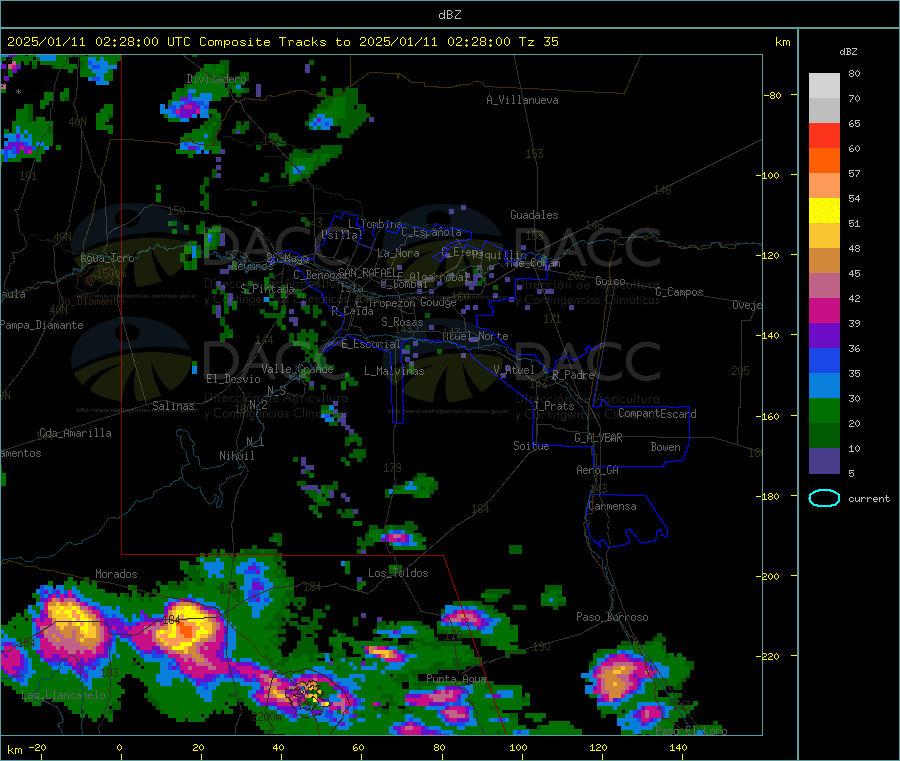Click the Salinas map label
Image resolution: width=900 pixels, height=761 pixels.
pos(173,406)
